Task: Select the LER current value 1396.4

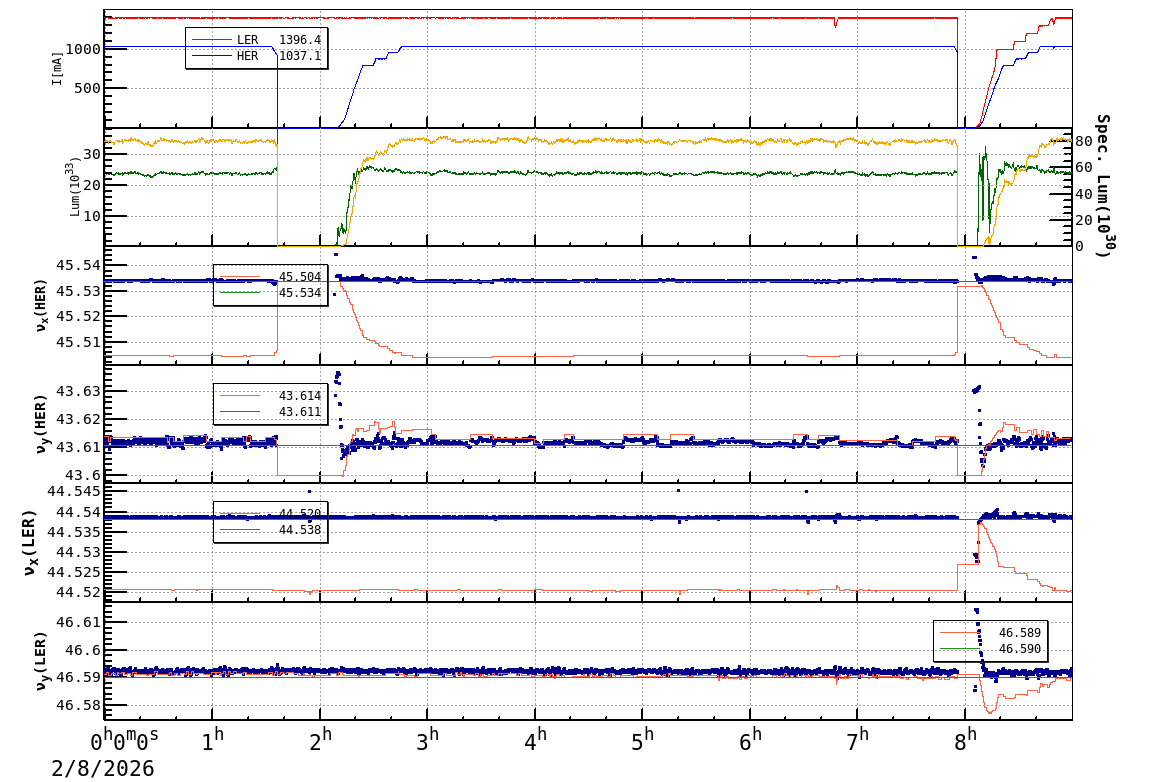Action: pyautogui.click(x=300, y=40)
